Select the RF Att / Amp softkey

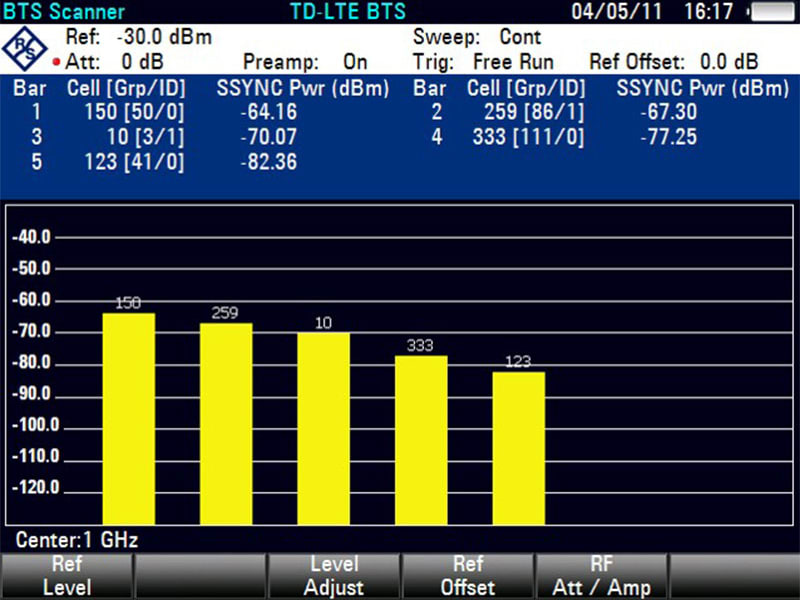tap(601, 576)
